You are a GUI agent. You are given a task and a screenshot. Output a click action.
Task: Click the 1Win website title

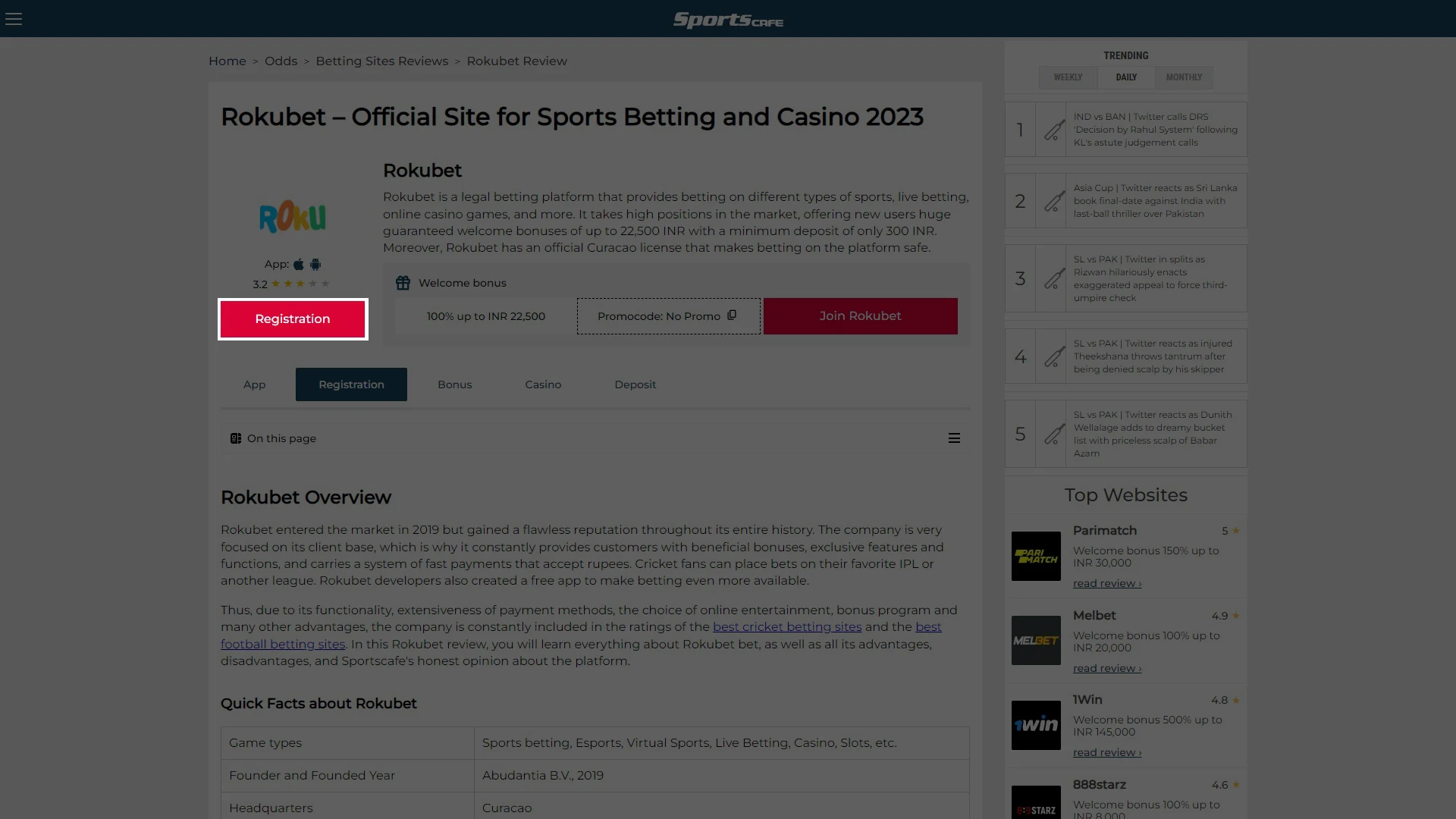click(x=1087, y=700)
